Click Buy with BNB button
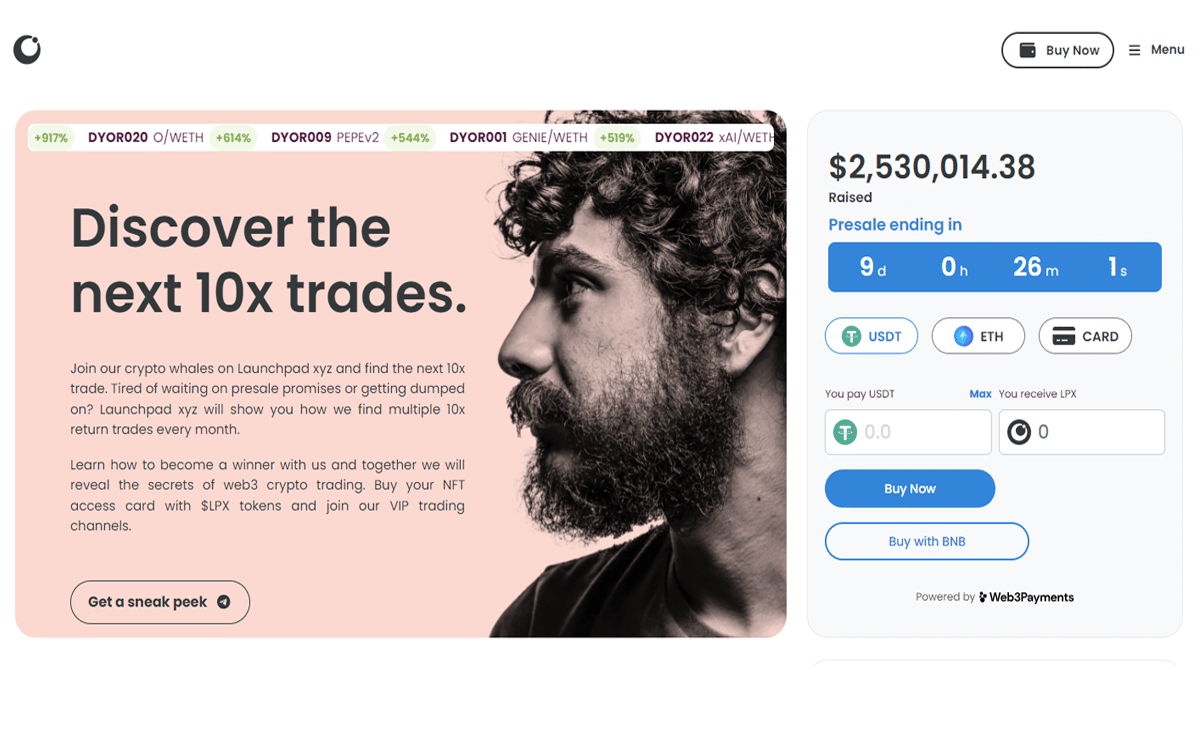 click(x=927, y=541)
